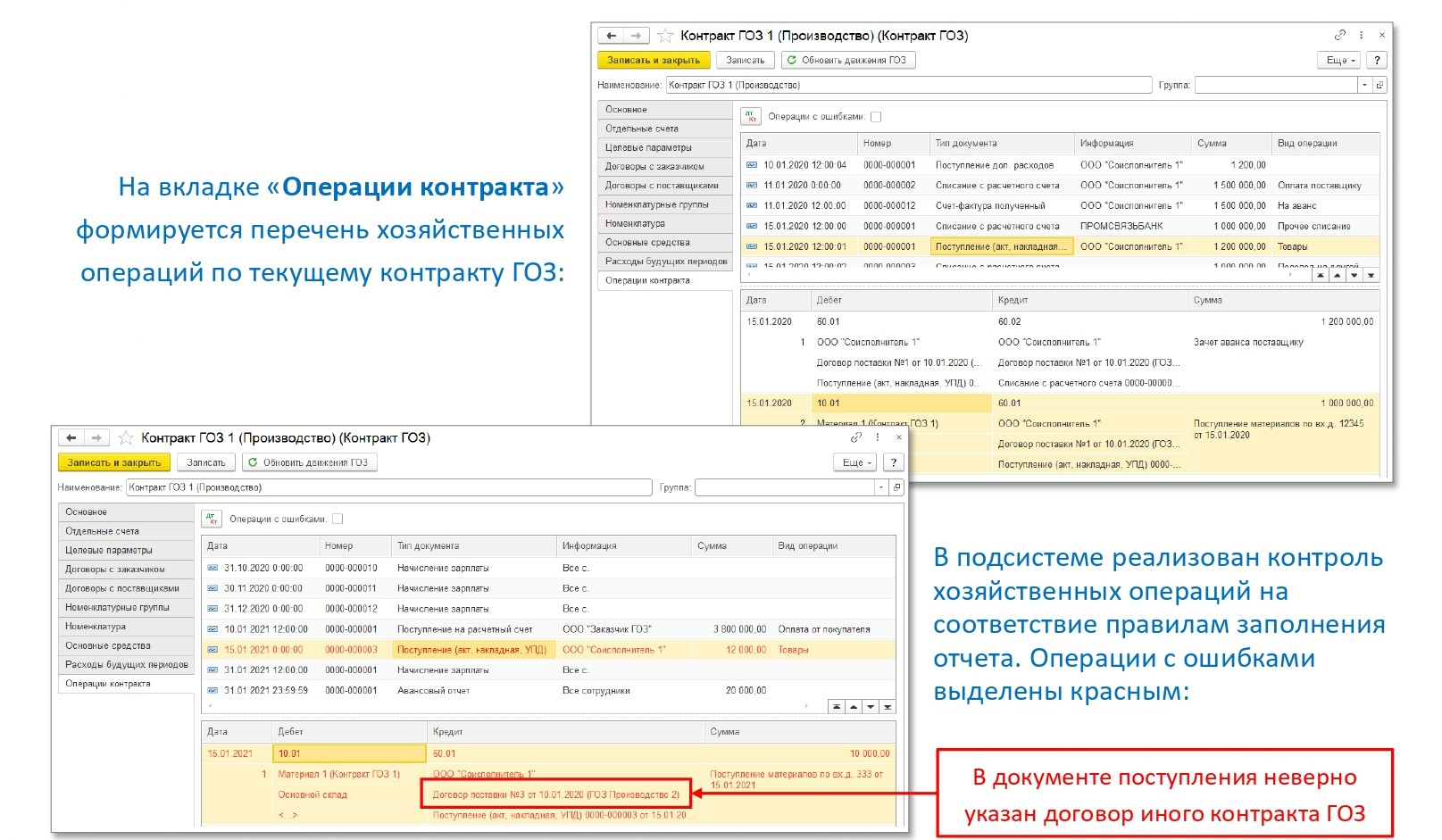Open help question mark in lower window

(x=893, y=462)
